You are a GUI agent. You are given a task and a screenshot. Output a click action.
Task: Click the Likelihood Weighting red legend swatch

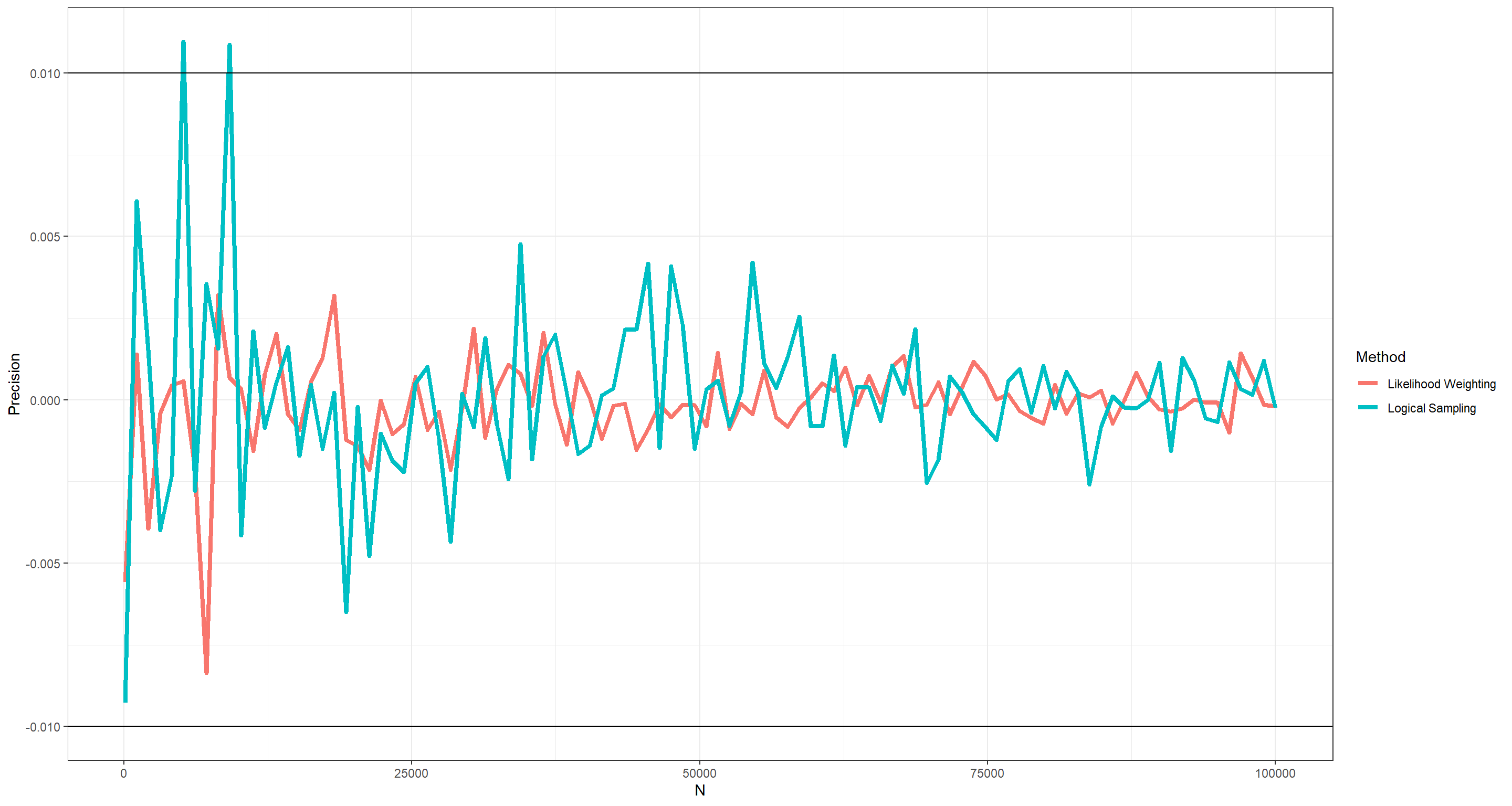click(x=1368, y=384)
